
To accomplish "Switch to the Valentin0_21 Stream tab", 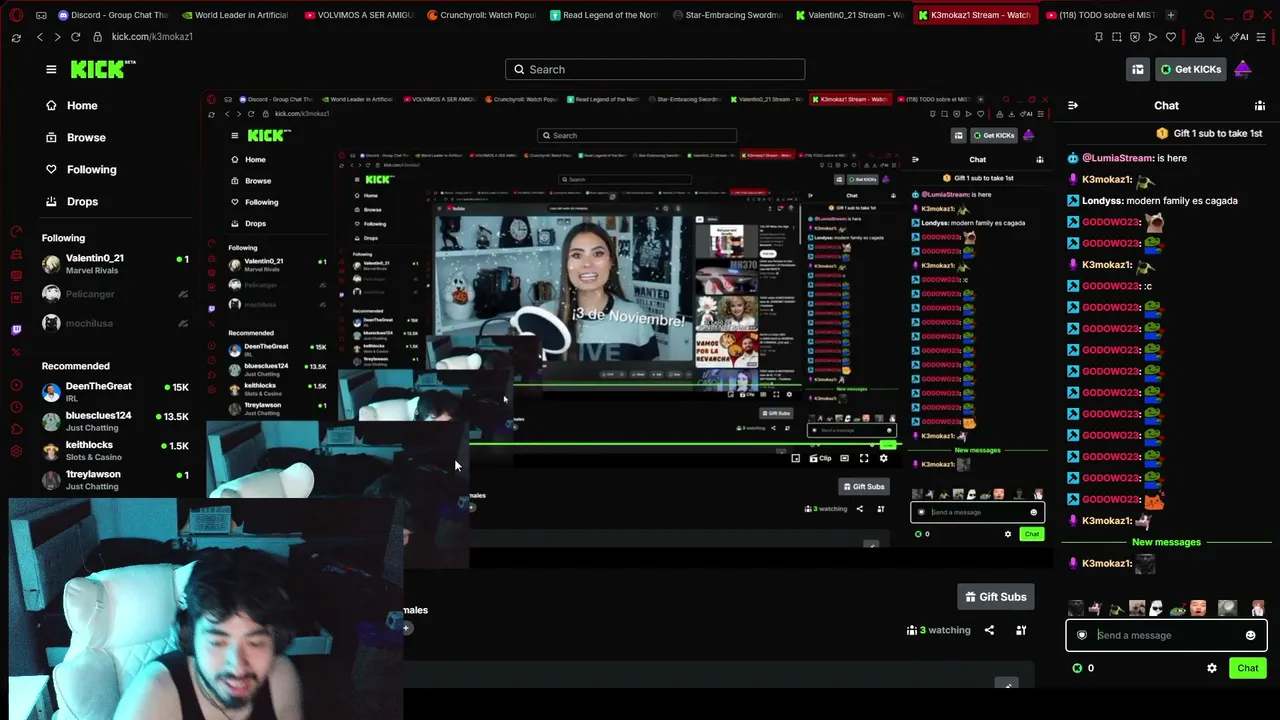I will [848, 15].
